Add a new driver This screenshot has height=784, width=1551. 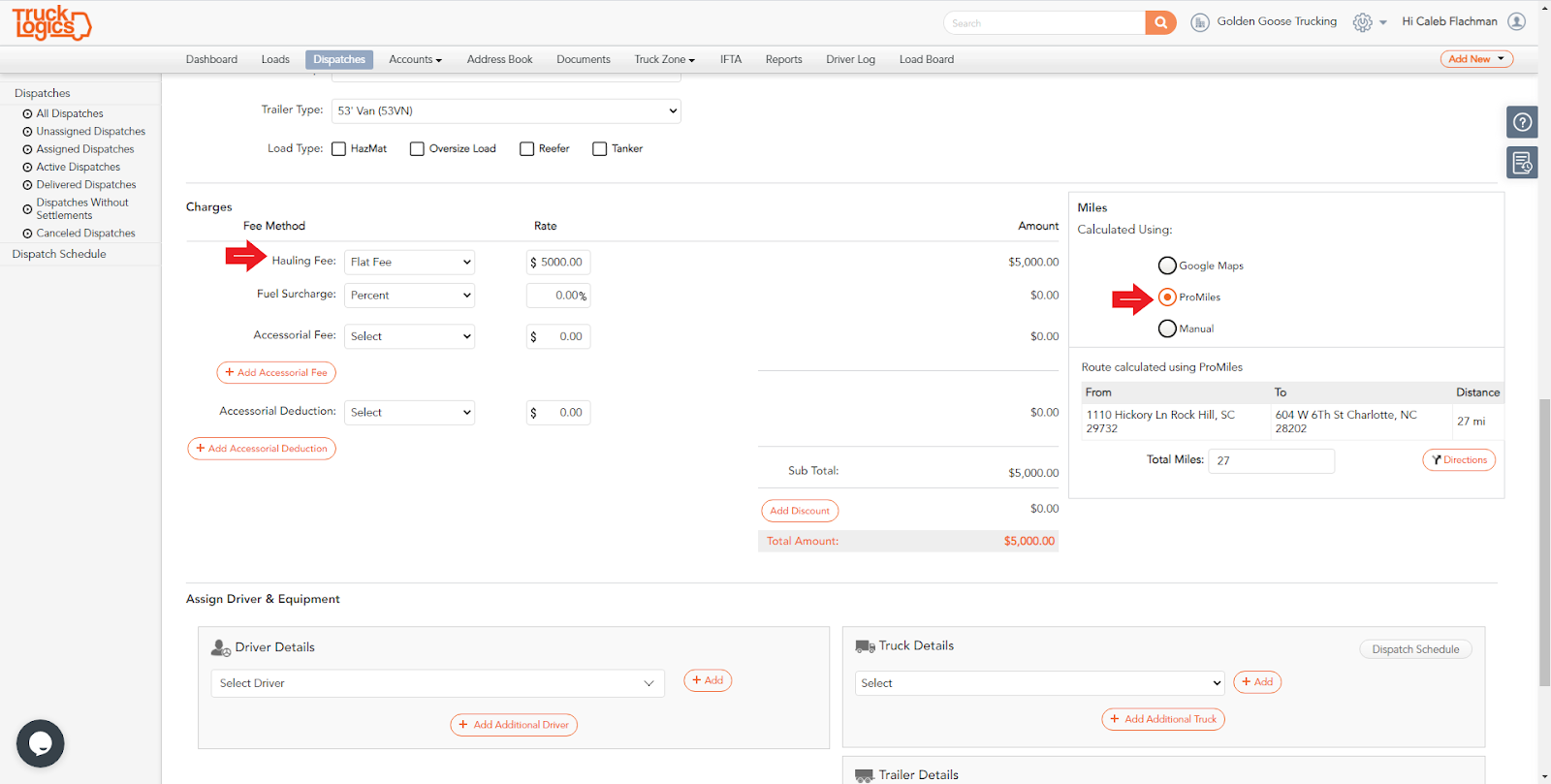[x=708, y=680]
